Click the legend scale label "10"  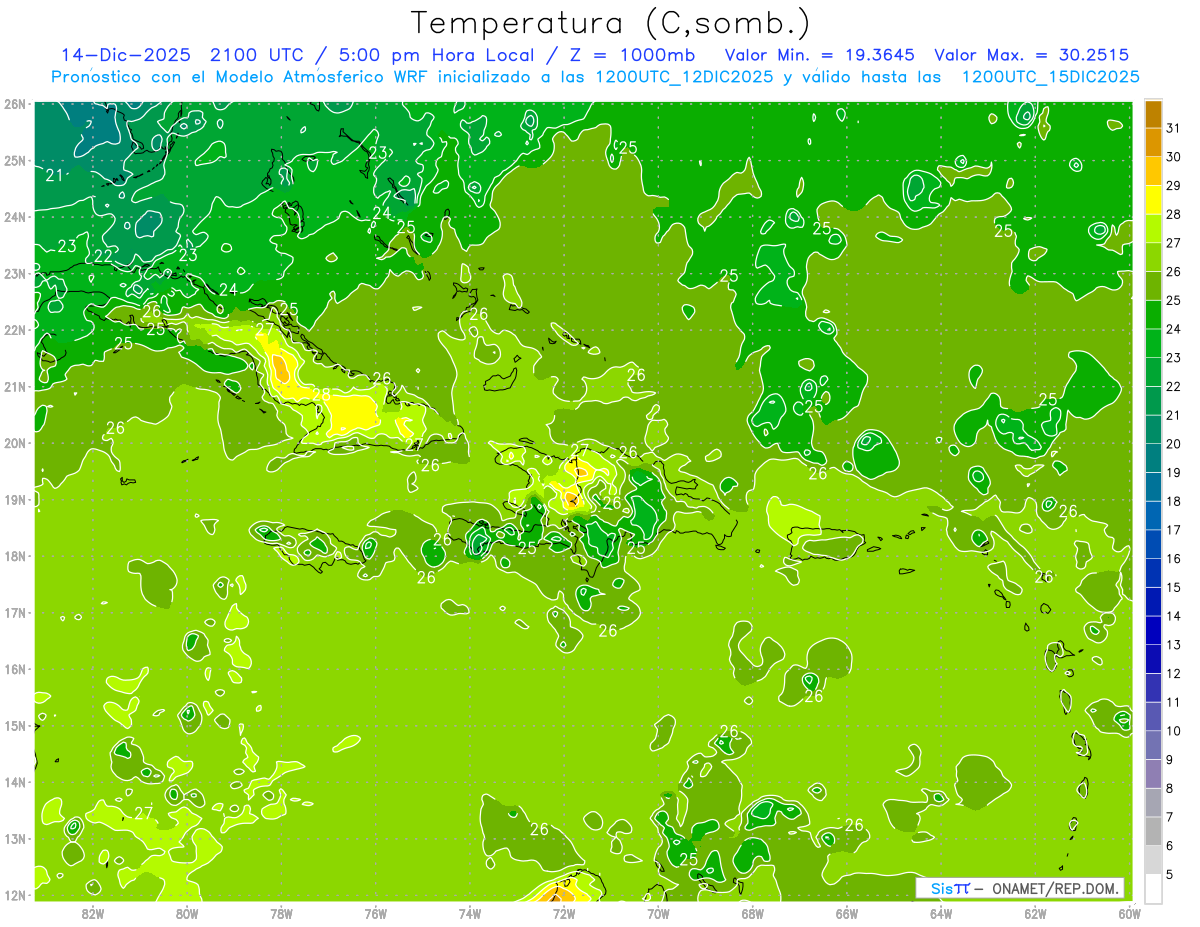pyautogui.click(x=1173, y=732)
